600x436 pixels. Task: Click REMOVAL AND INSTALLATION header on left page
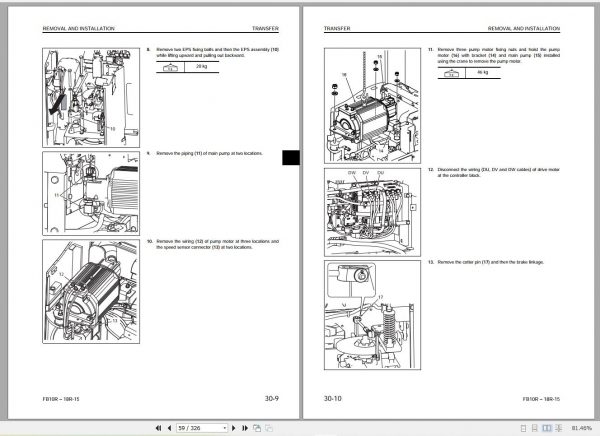coord(78,28)
